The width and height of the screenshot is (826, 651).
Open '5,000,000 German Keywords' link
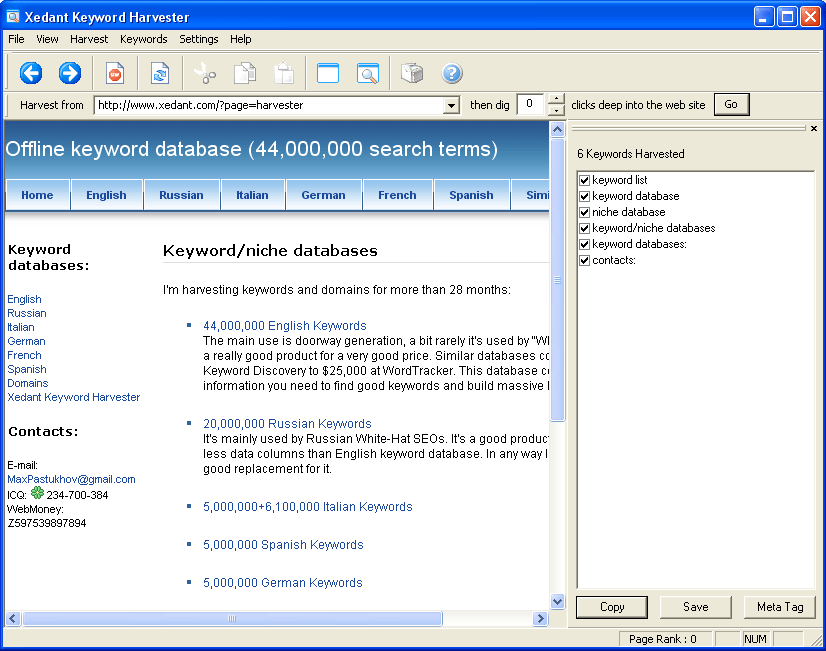click(x=283, y=583)
